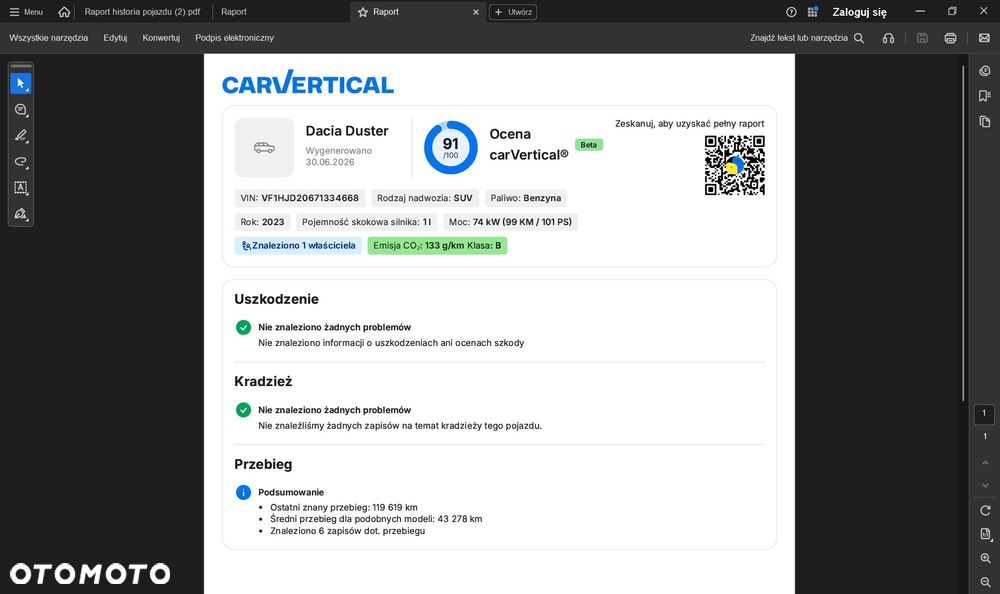Open the AI assistant panel icon
The image size is (1000, 594).
(x=985, y=71)
